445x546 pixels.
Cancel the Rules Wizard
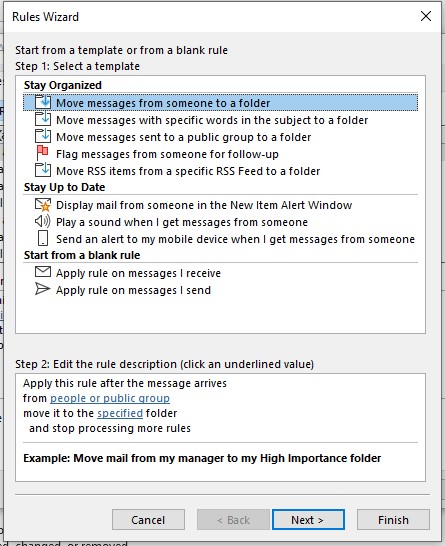tap(148, 520)
